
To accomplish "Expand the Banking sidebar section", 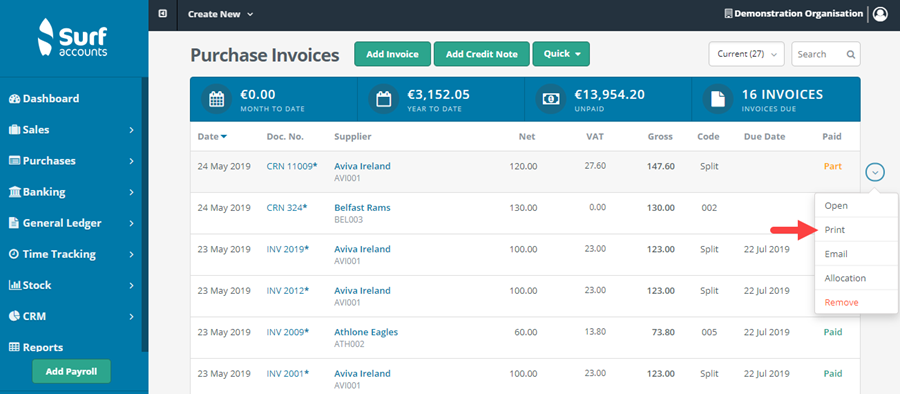I will (72, 192).
